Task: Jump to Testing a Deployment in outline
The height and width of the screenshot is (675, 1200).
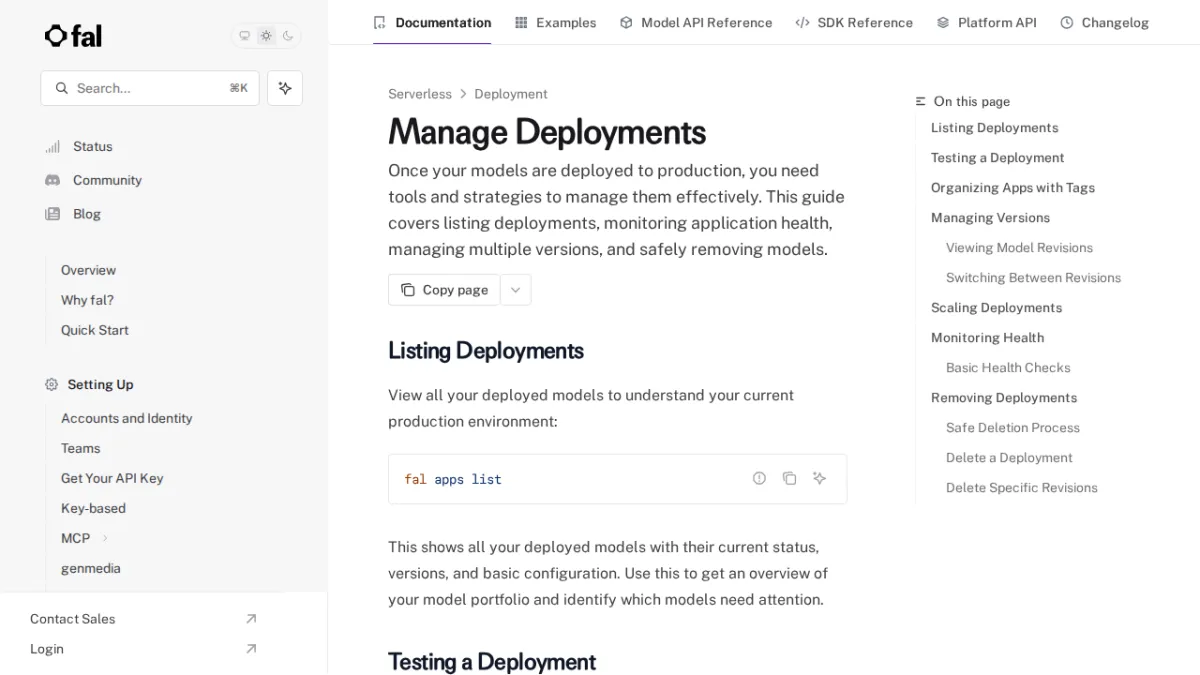Action: click(x=997, y=158)
